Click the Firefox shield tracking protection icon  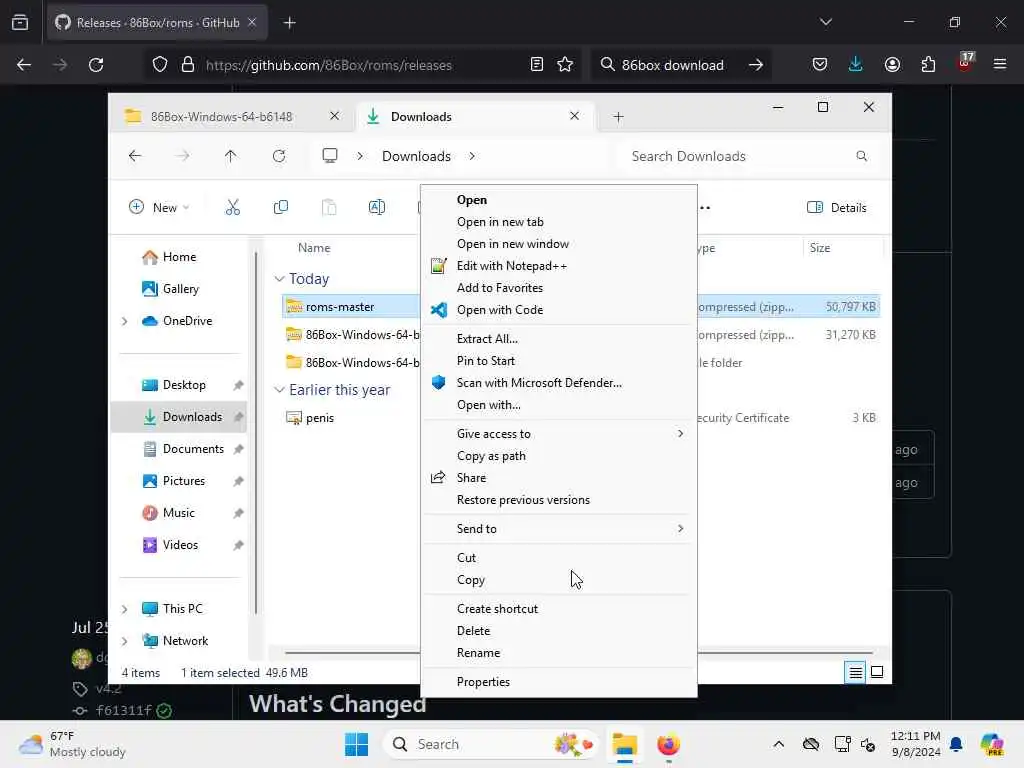(x=160, y=65)
